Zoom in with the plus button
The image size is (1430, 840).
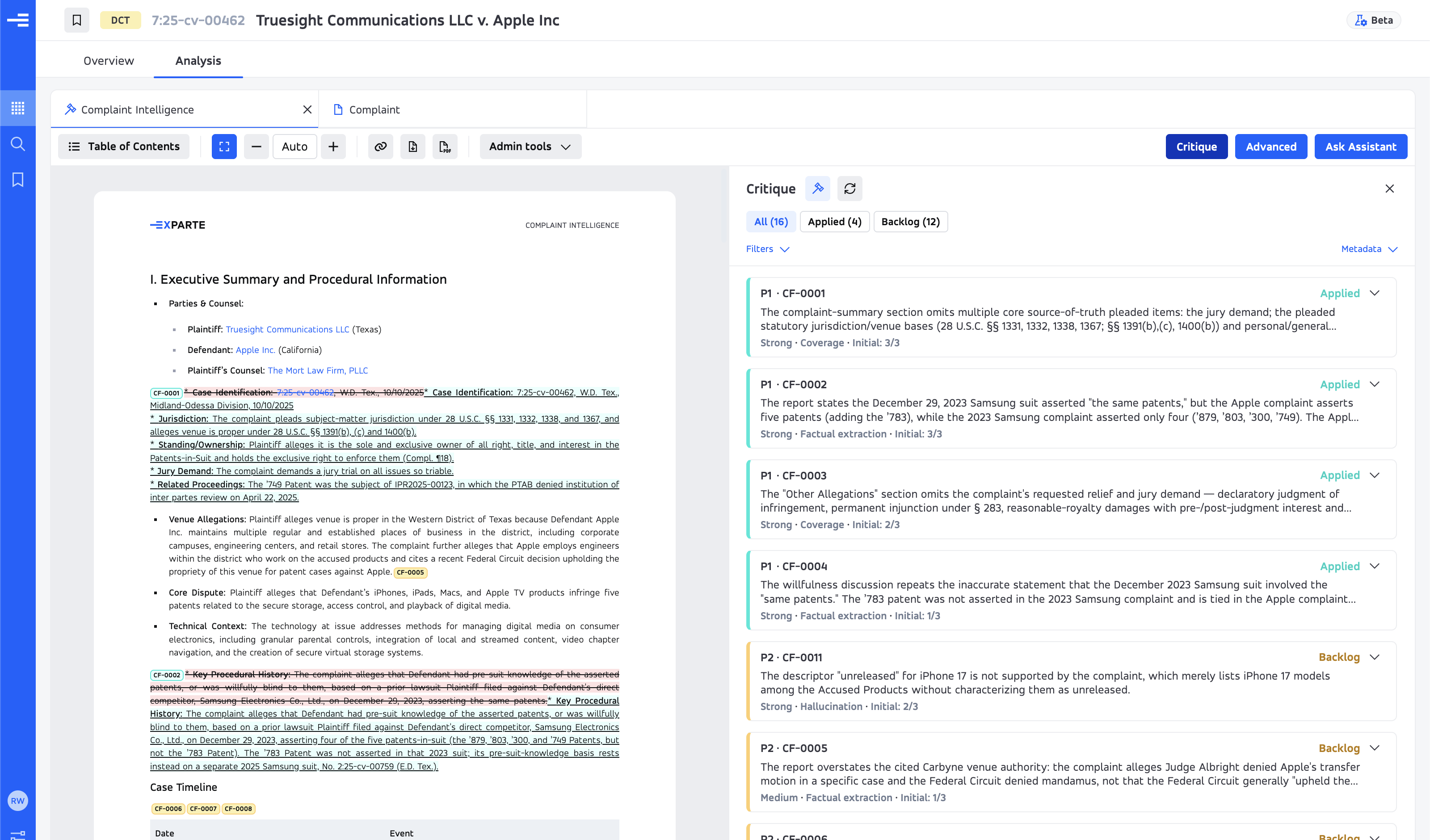click(x=333, y=147)
